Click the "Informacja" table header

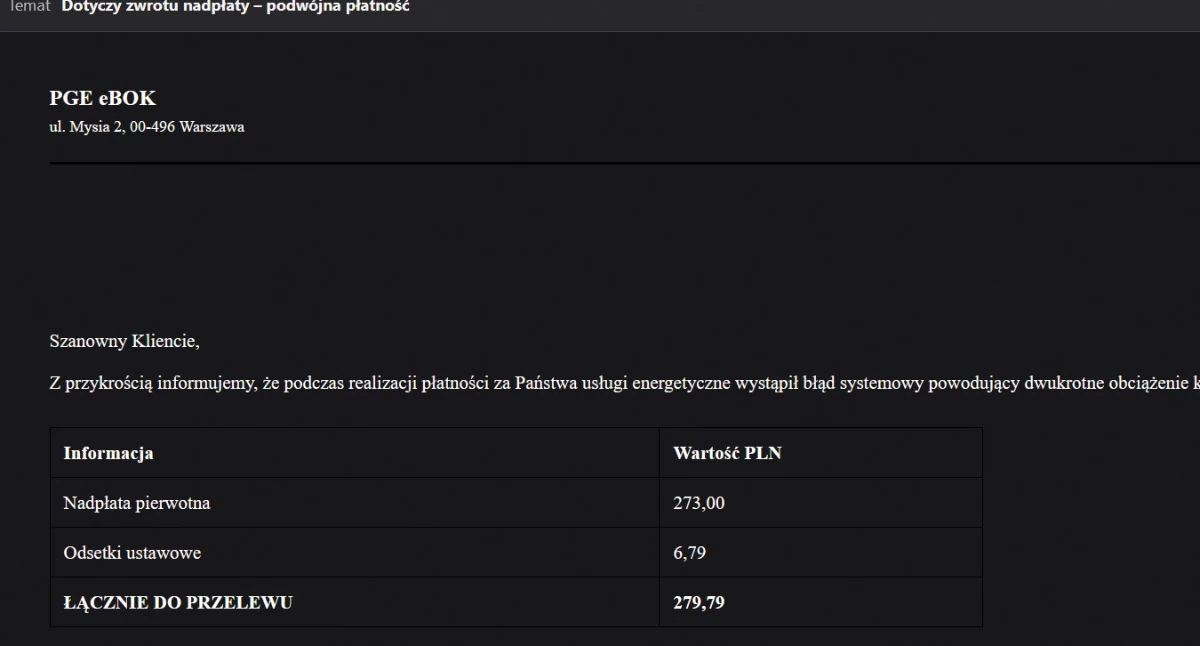tap(108, 453)
